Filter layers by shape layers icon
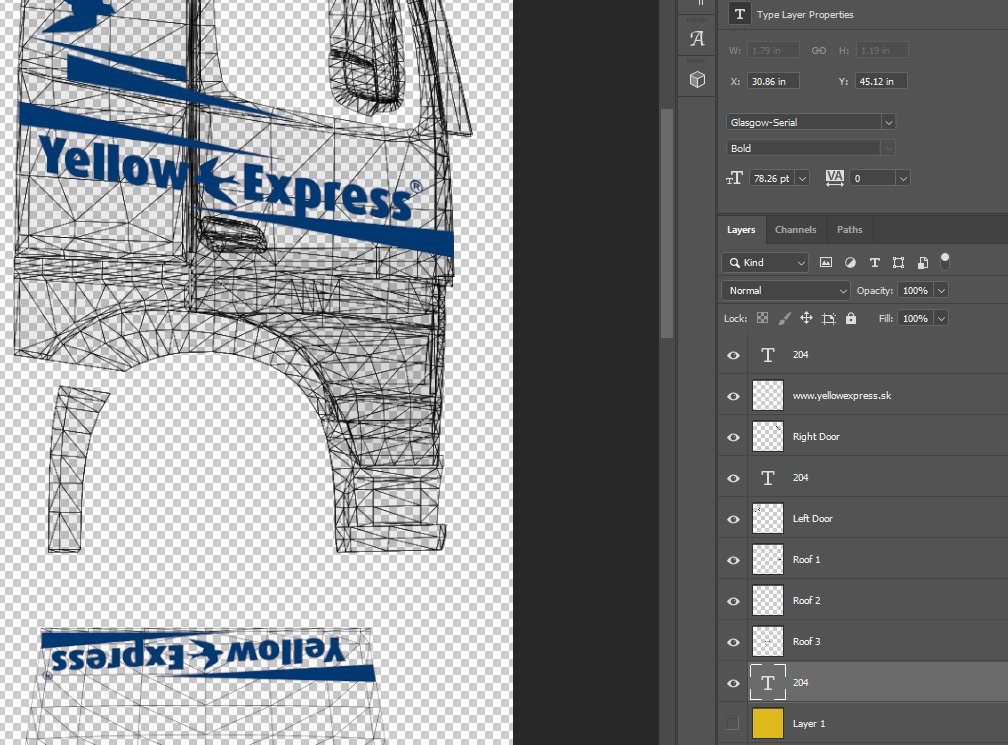The width and height of the screenshot is (1008, 745). coord(898,262)
